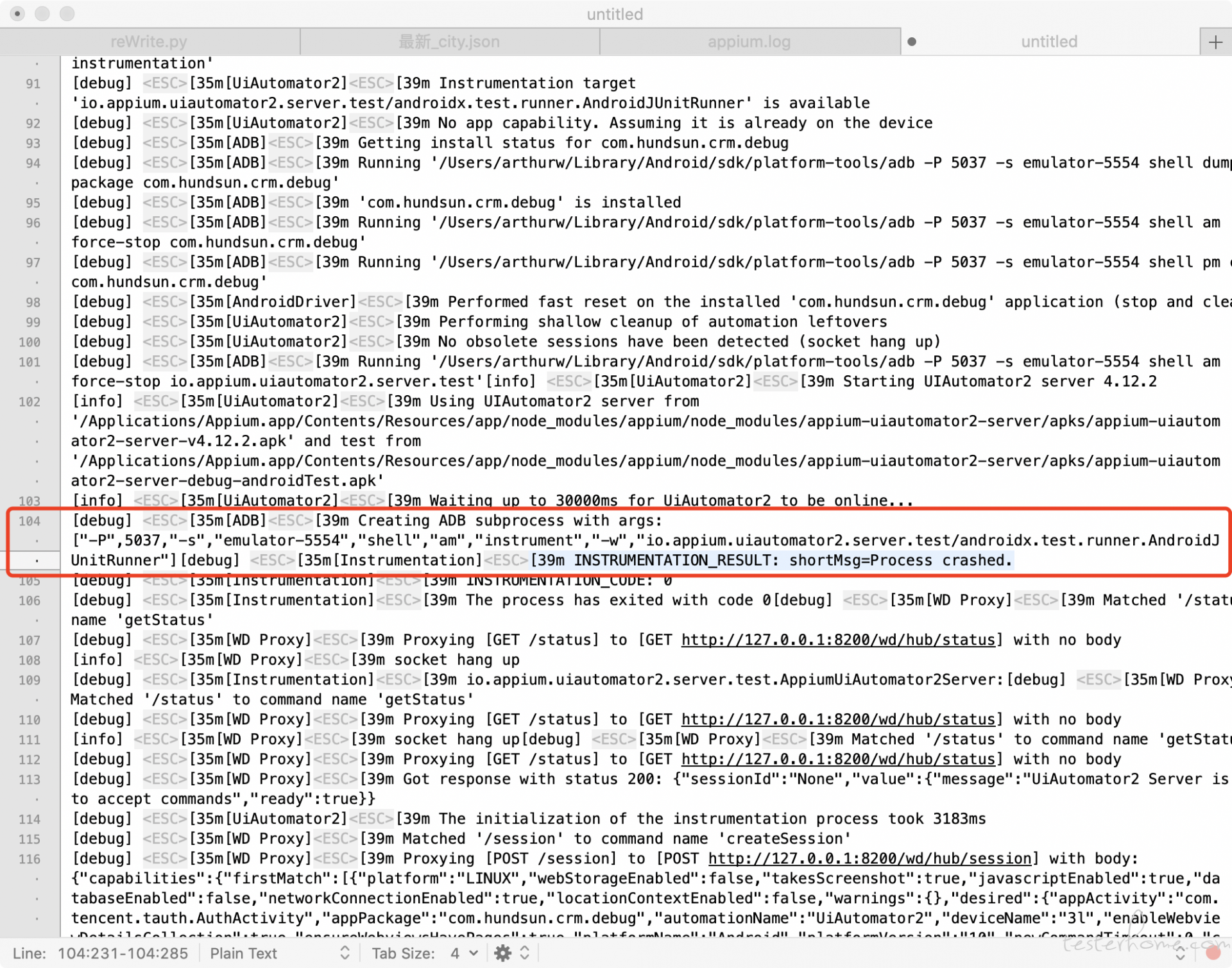Click the untitled tab on right
Screen dimensions: 1232x968
pos(1049,41)
